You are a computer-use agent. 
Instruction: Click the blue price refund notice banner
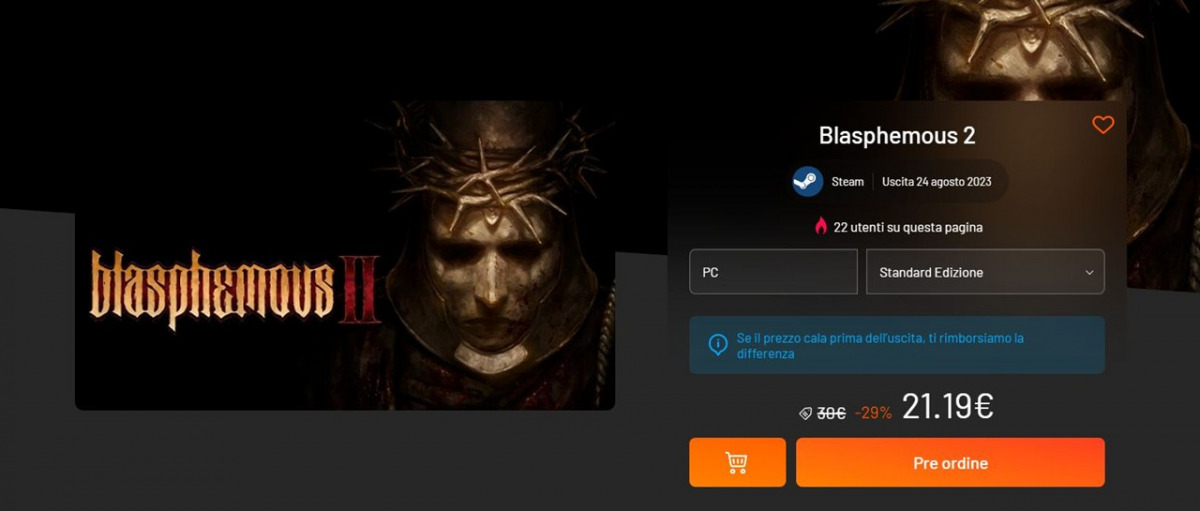coord(897,345)
